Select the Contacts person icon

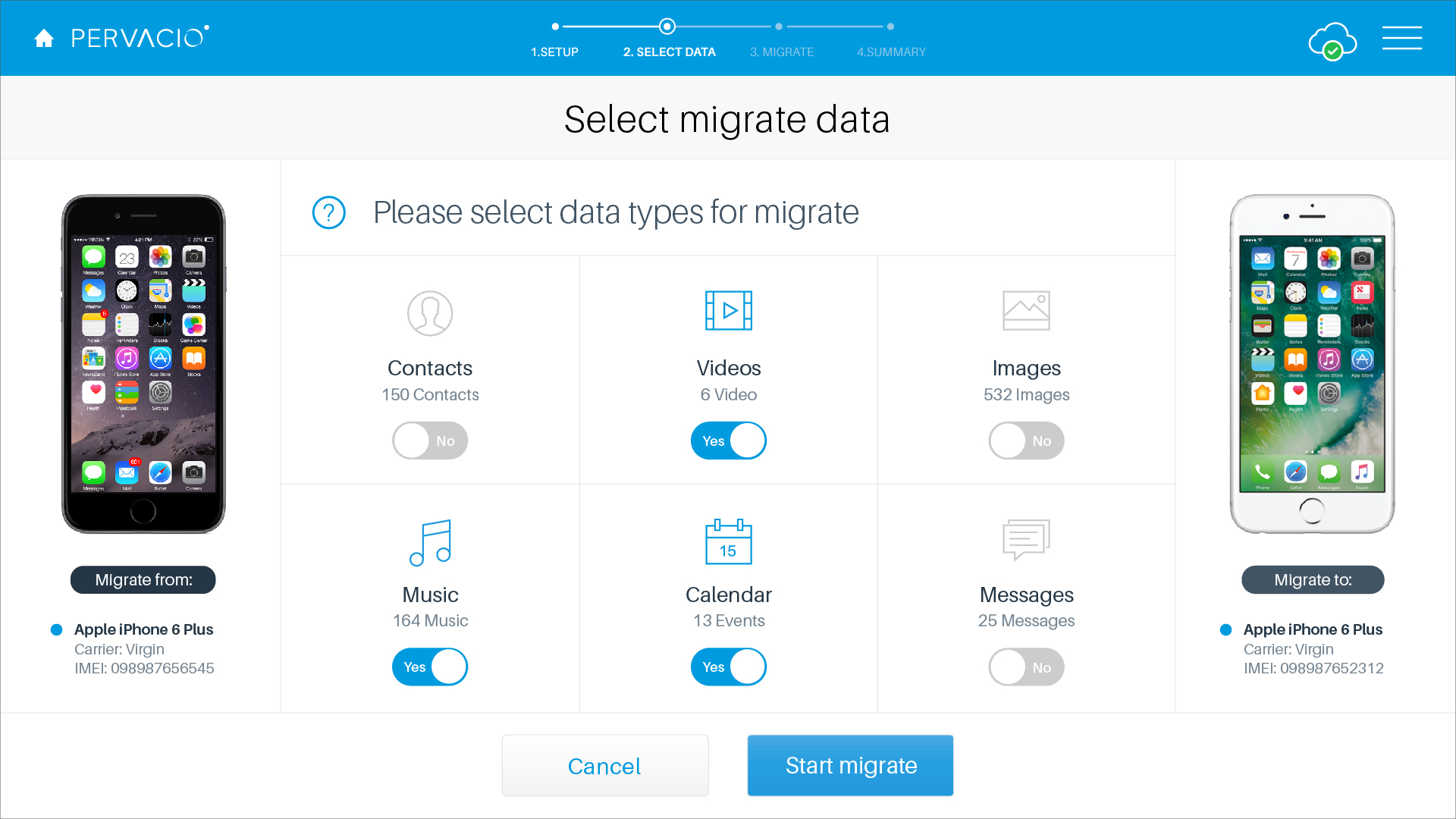430,313
